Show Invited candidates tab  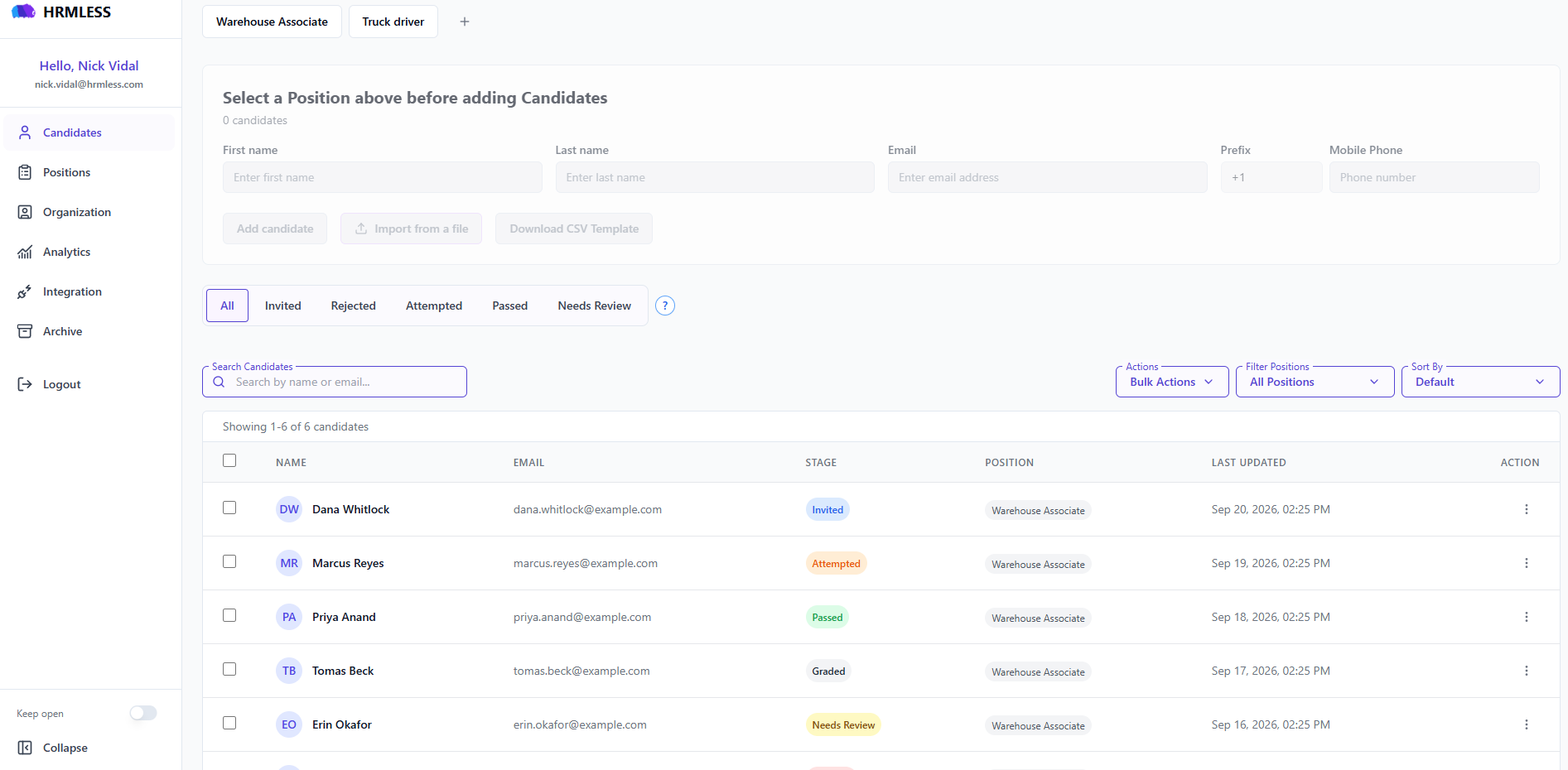(x=283, y=306)
